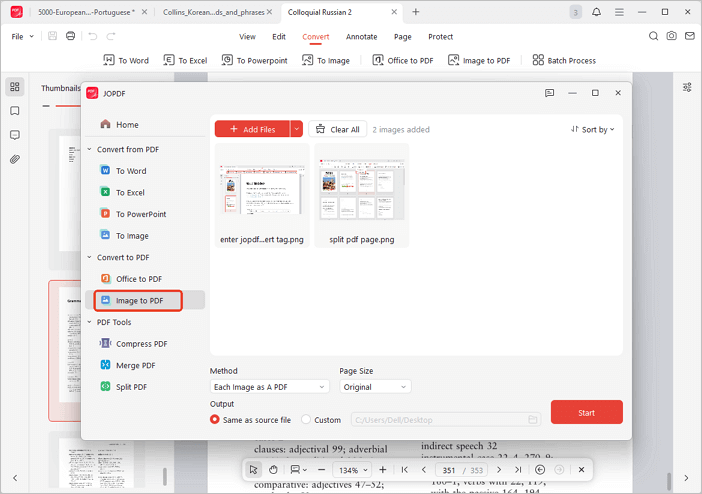Click the feedback icon in JOPDF dialog
The image size is (702, 494).
coord(549,93)
